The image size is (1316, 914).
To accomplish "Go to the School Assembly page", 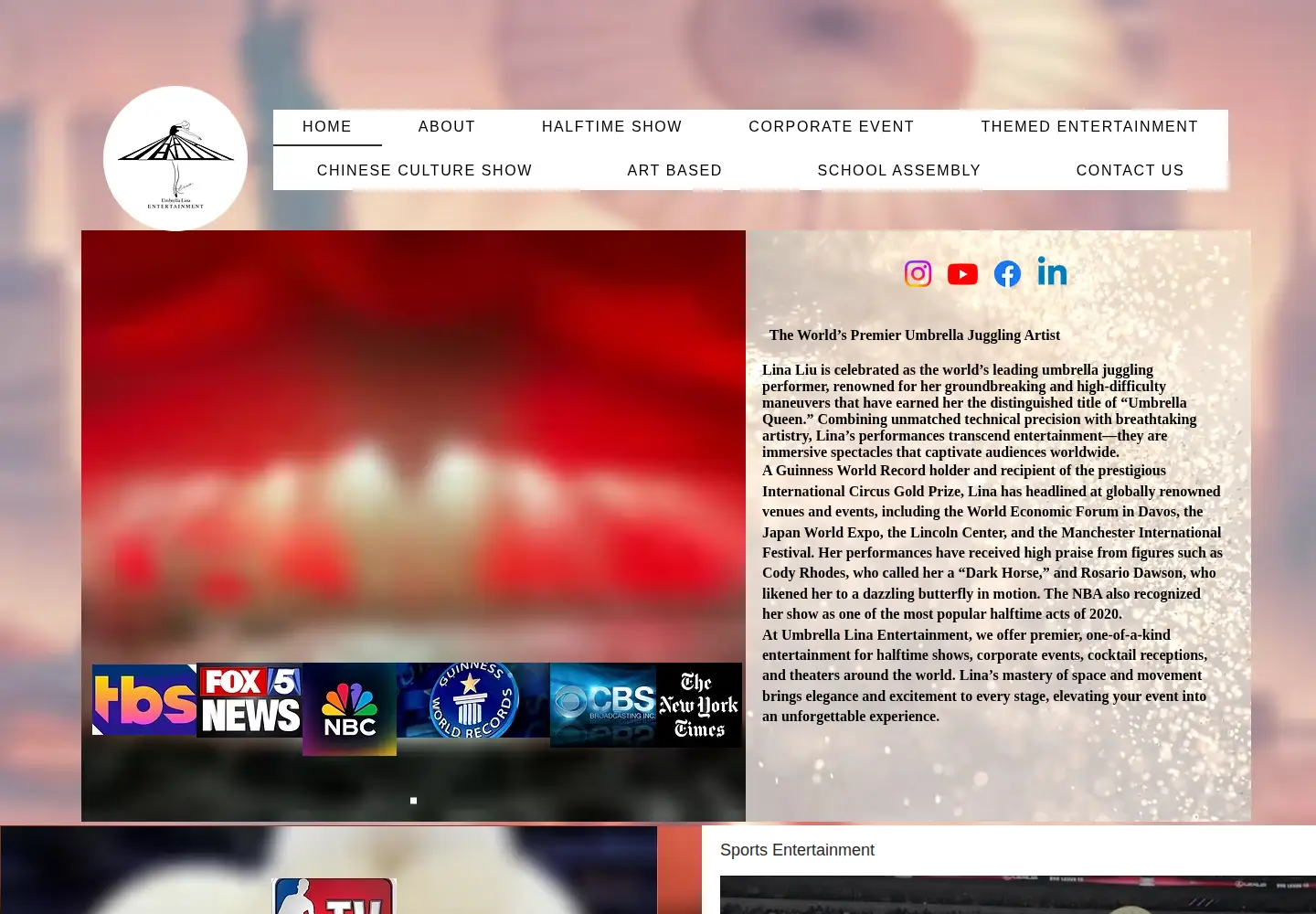I will click(899, 171).
